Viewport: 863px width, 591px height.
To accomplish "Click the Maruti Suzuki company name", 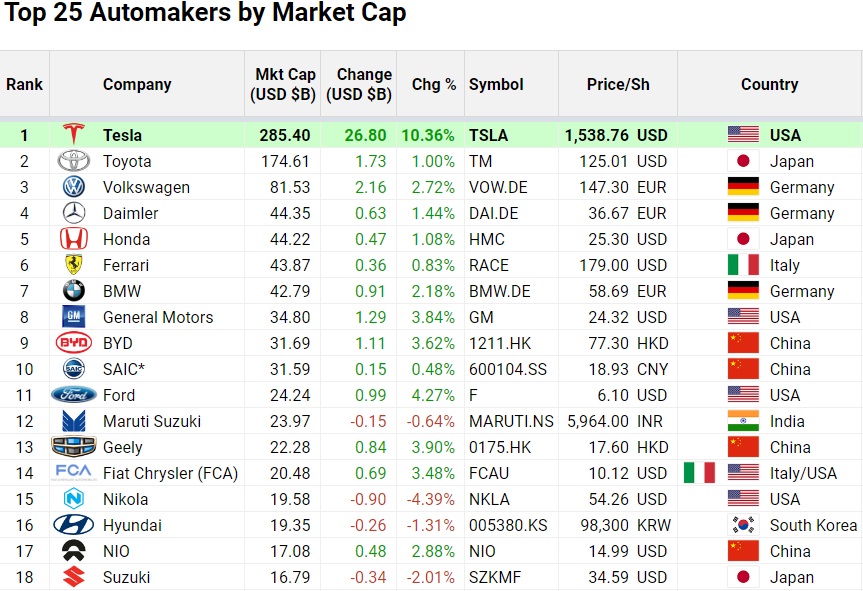I will click(152, 421).
